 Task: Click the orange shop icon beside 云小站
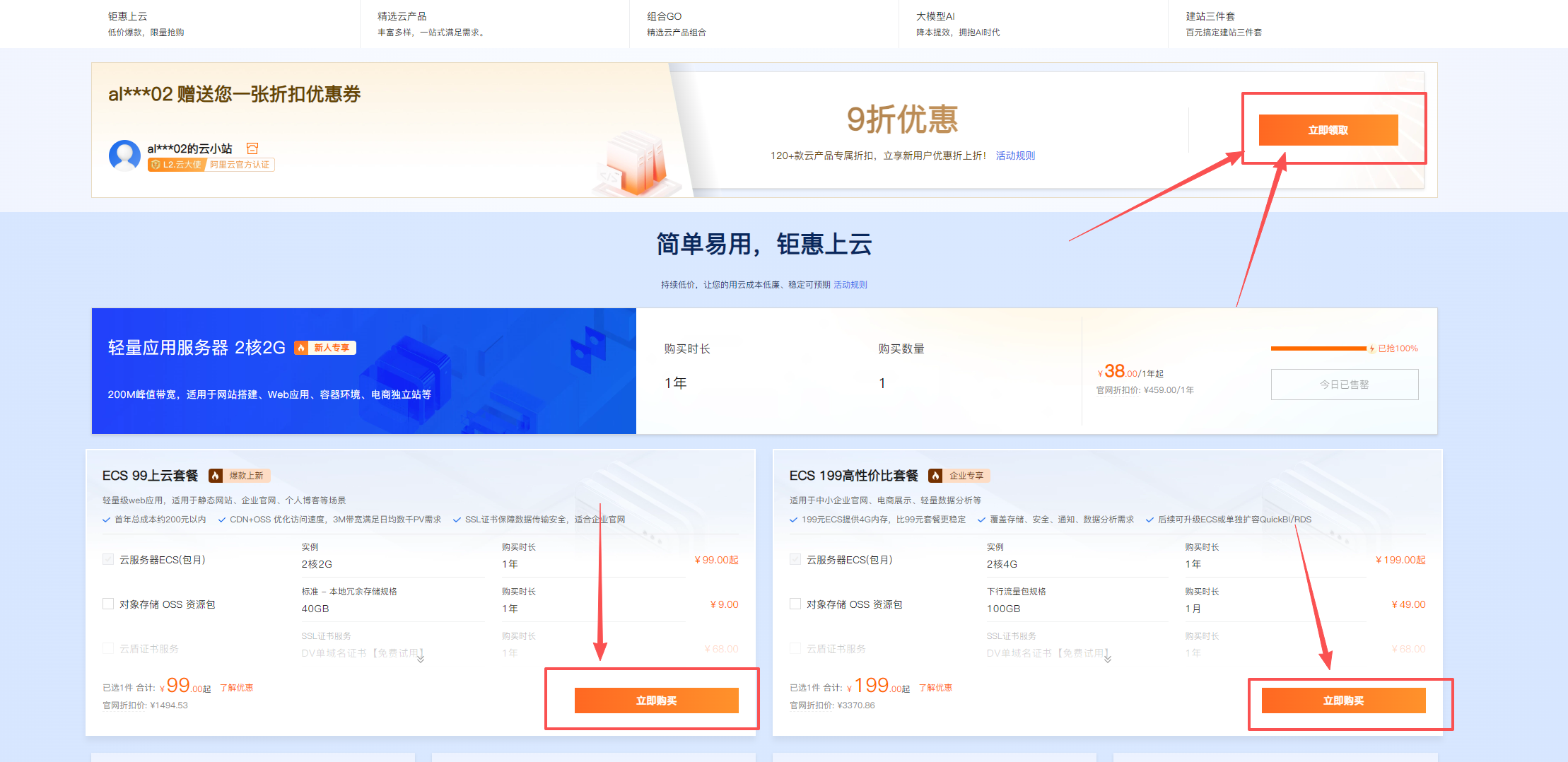coord(252,148)
